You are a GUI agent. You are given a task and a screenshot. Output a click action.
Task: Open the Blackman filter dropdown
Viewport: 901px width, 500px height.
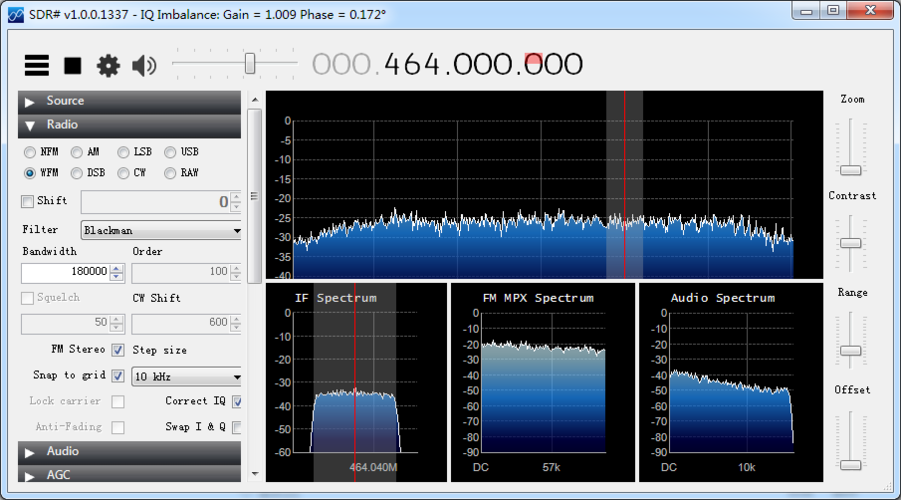tap(161, 230)
